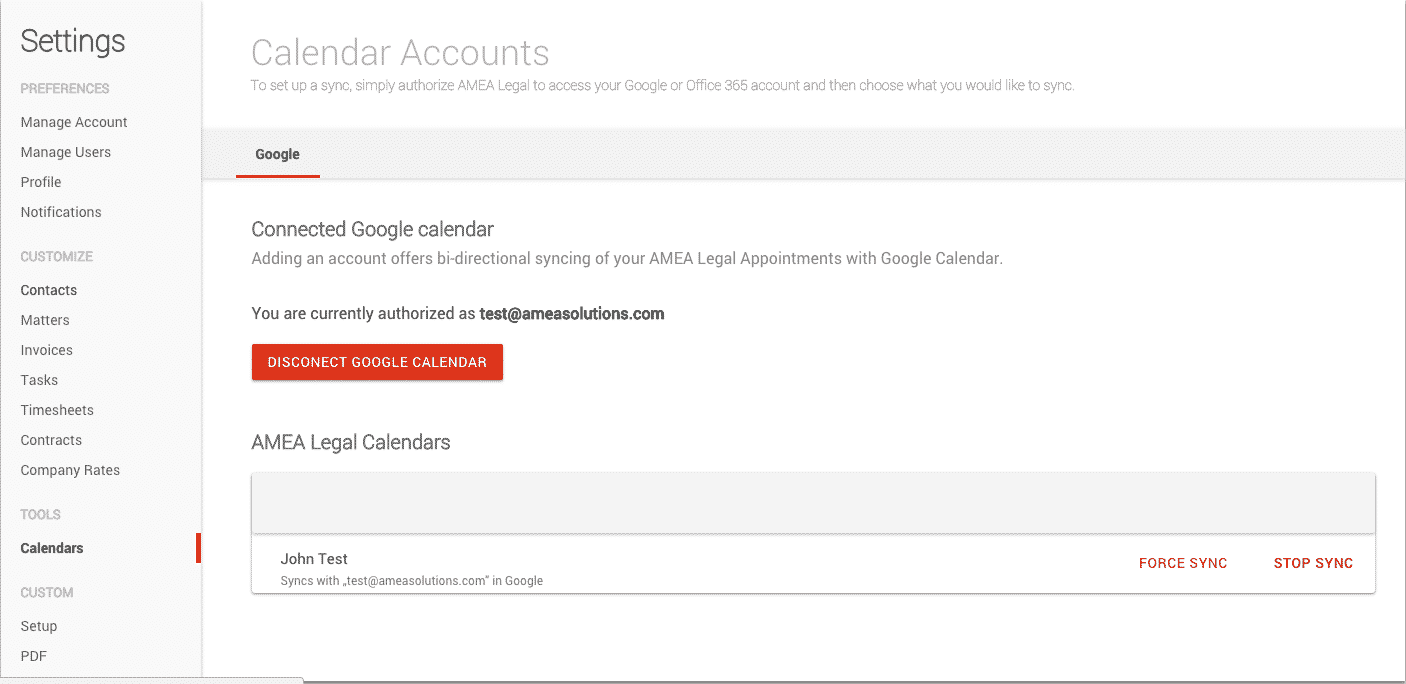Stop sync for John Test calendar
This screenshot has height=684, width=1406.
point(1313,563)
